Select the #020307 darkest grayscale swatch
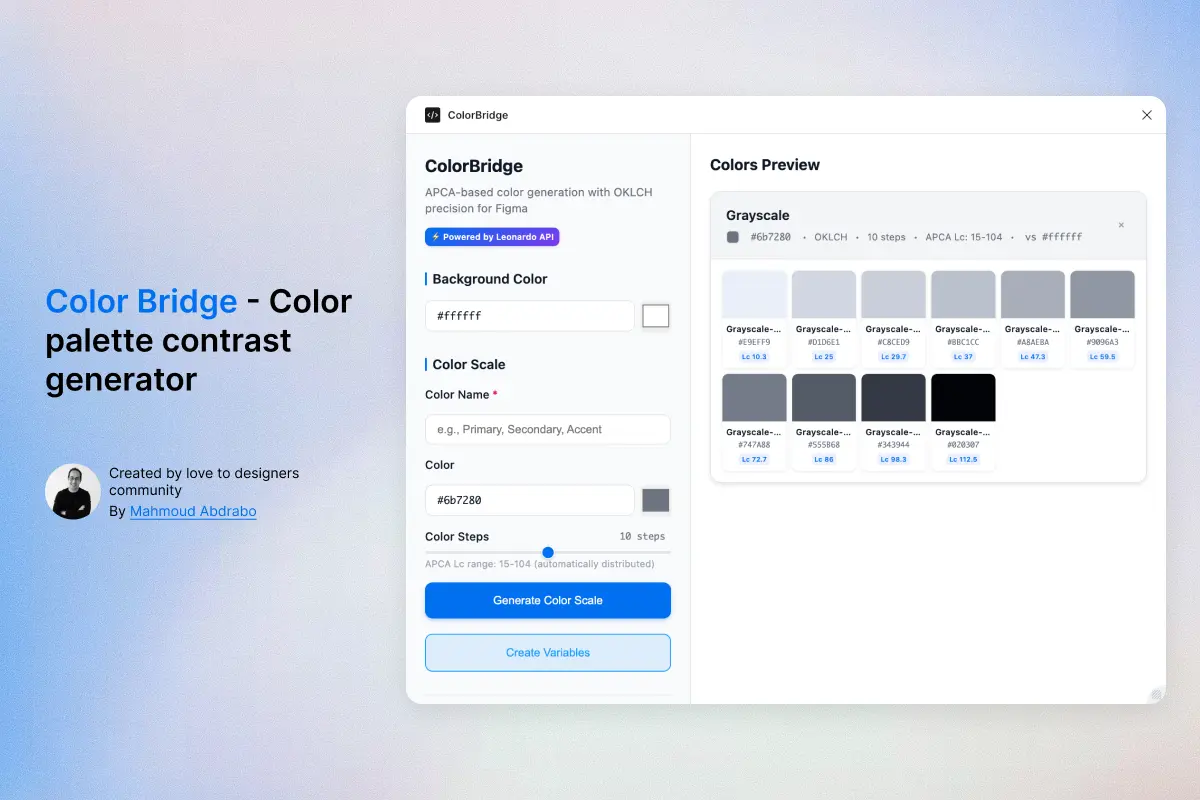The height and width of the screenshot is (800, 1200). click(x=963, y=398)
